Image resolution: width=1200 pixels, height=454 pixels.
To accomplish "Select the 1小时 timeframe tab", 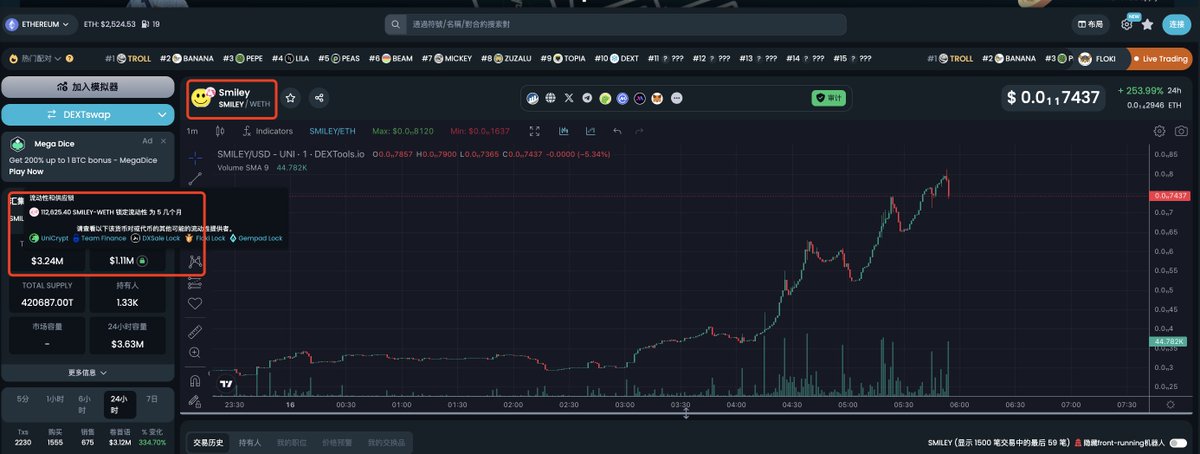I will click(54, 398).
